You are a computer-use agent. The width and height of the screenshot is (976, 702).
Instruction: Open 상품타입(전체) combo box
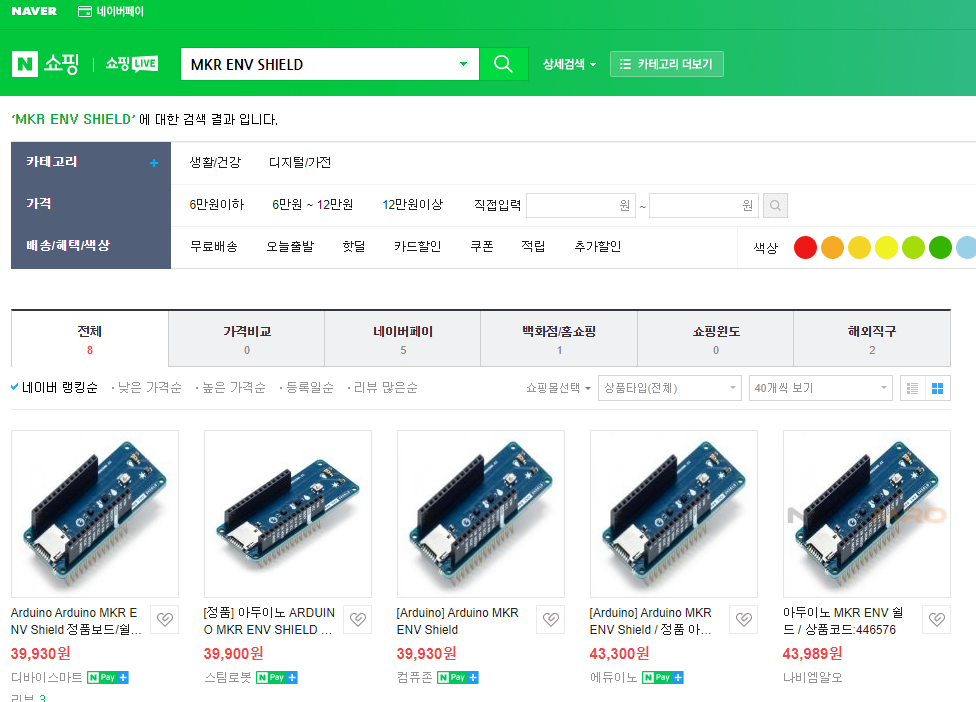670,388
